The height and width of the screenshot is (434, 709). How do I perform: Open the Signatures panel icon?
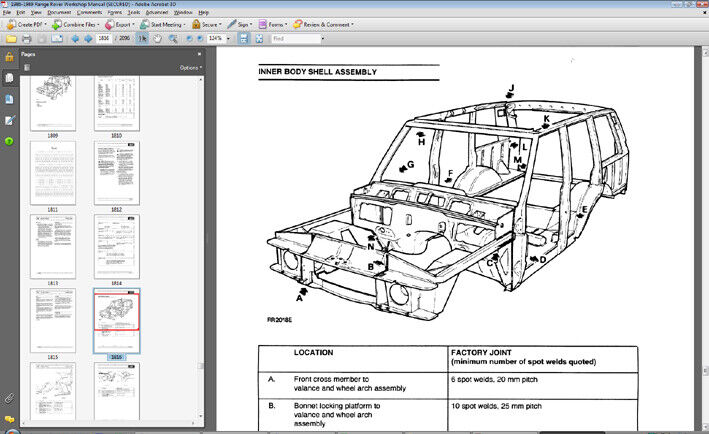pyautogui.click(x=9, y=120)
